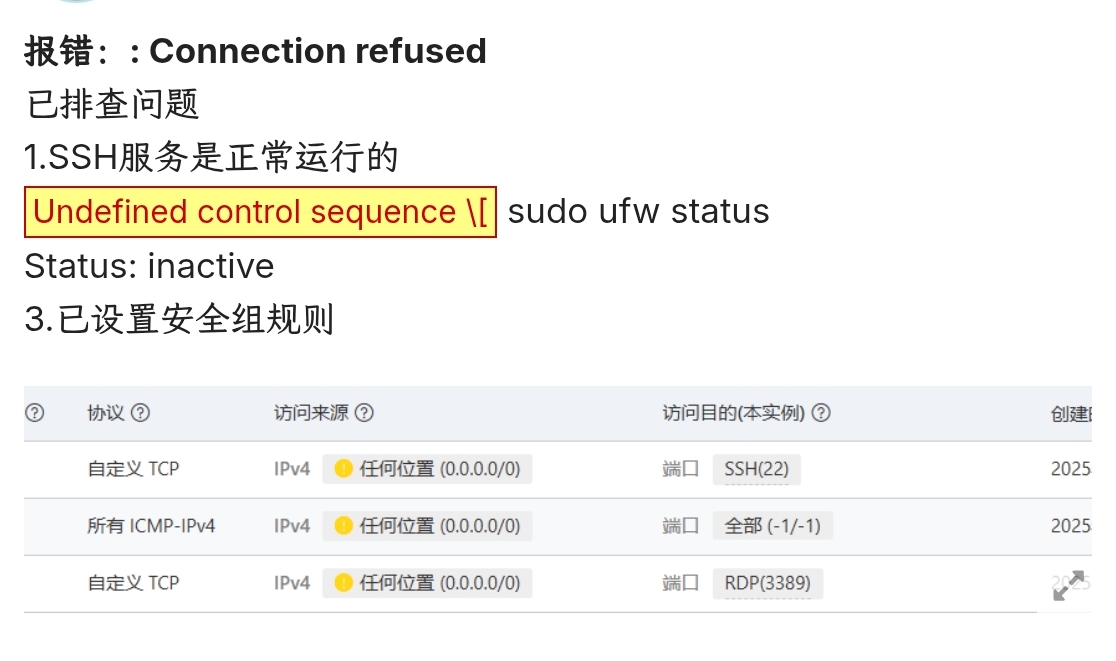1116x661 pixels.
Task: Click the sudo ufw status text
Action: tap(638, 211)
